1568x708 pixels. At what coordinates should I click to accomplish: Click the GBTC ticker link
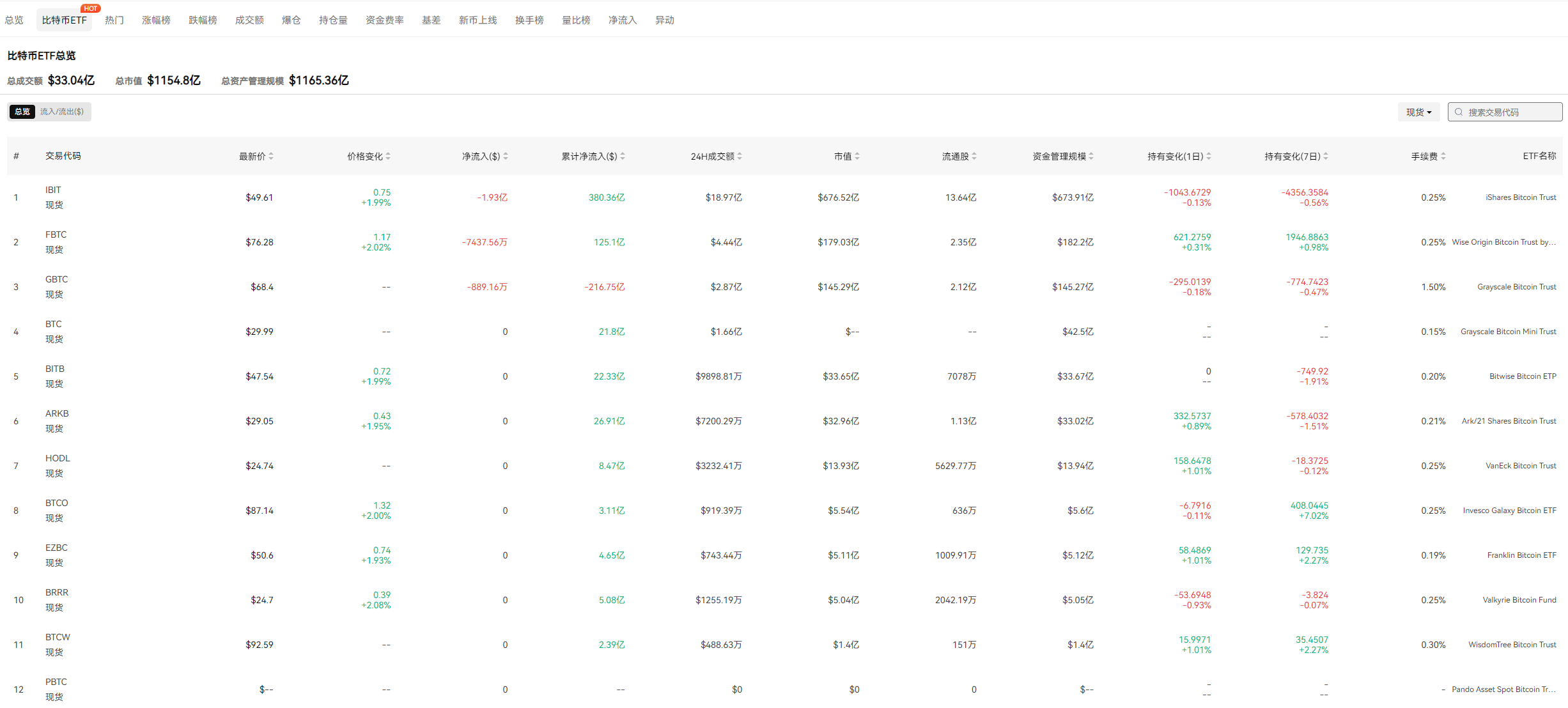coord(56,279)
